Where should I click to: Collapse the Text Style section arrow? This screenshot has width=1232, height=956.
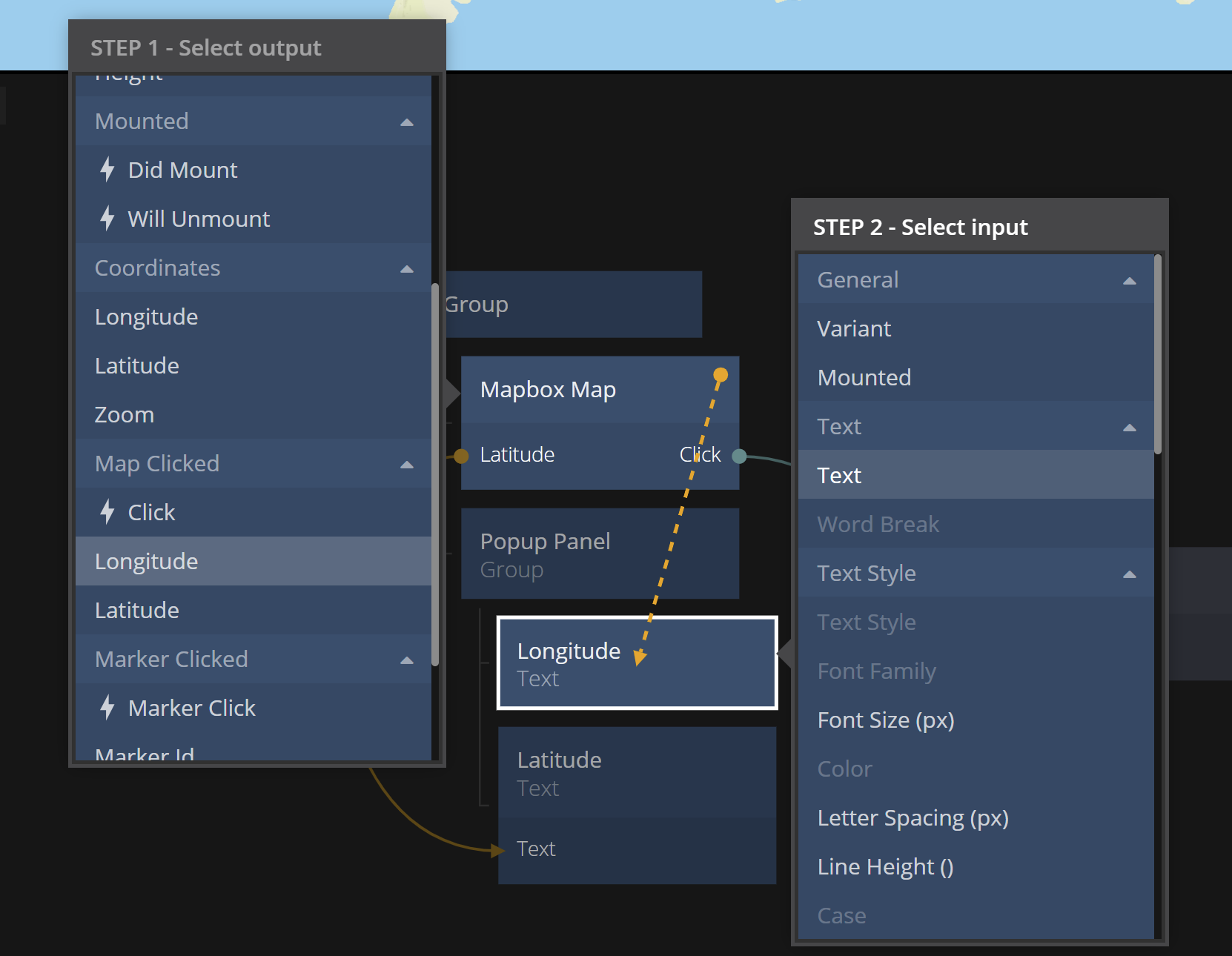(1129, 574)
